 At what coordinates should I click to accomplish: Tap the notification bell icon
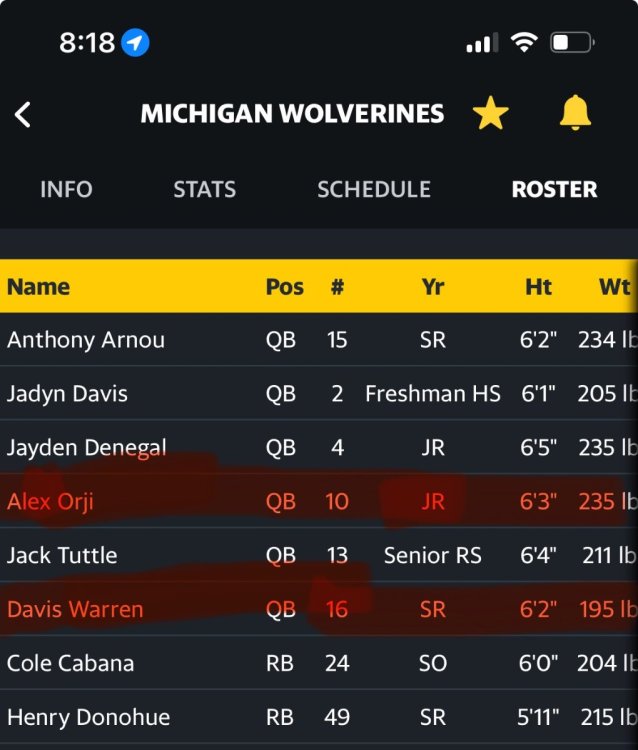(x=575, y=114)
